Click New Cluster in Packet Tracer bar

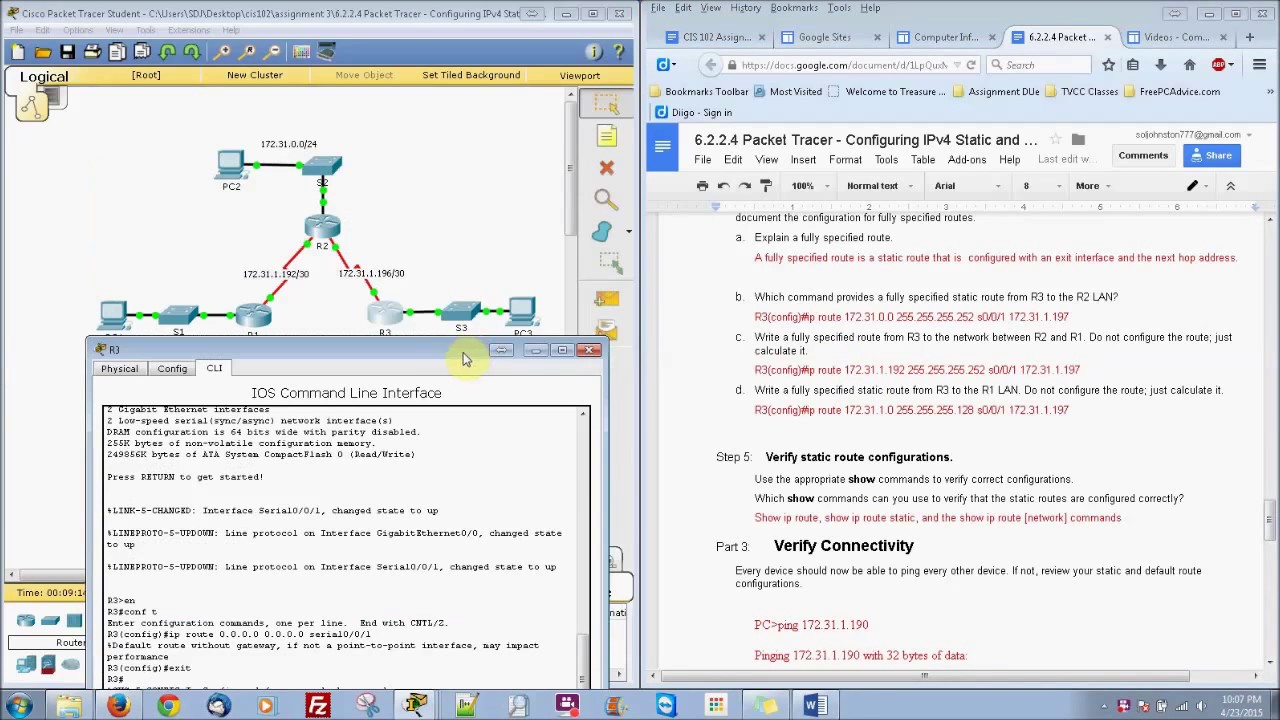254,75
